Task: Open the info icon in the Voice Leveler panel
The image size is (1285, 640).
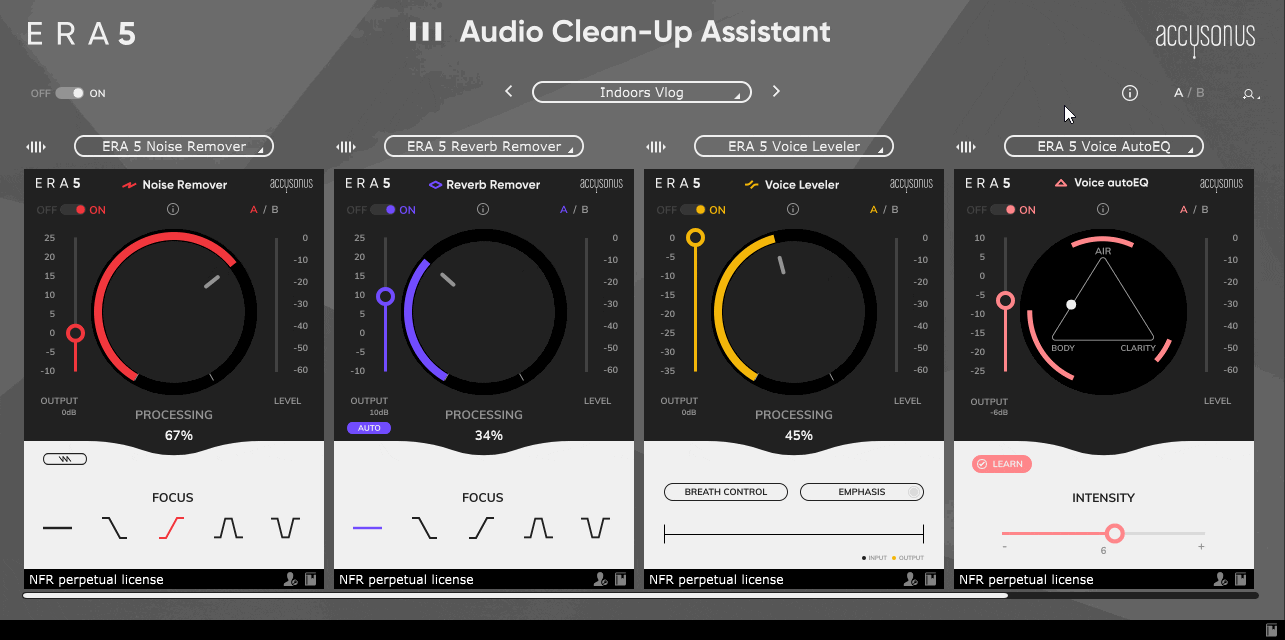Action: [x=793, y=210]
